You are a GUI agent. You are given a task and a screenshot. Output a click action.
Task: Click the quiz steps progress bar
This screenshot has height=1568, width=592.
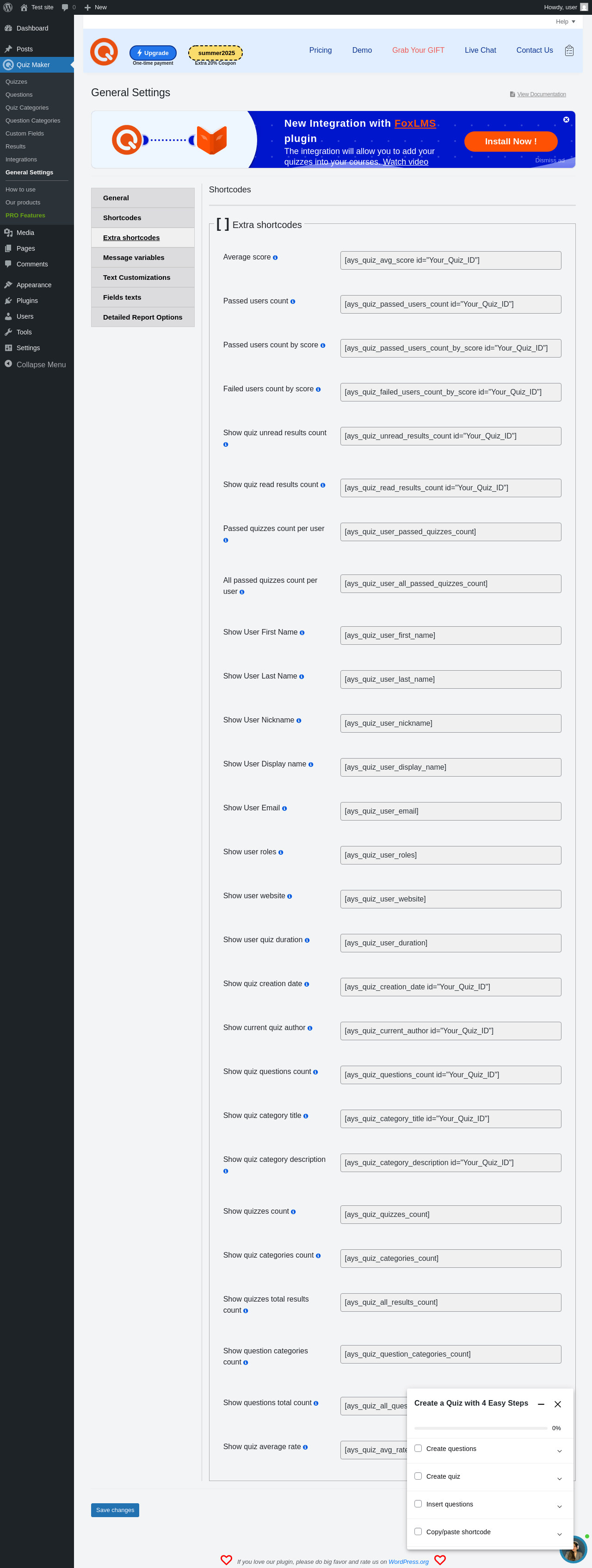tap(481, 1428)
